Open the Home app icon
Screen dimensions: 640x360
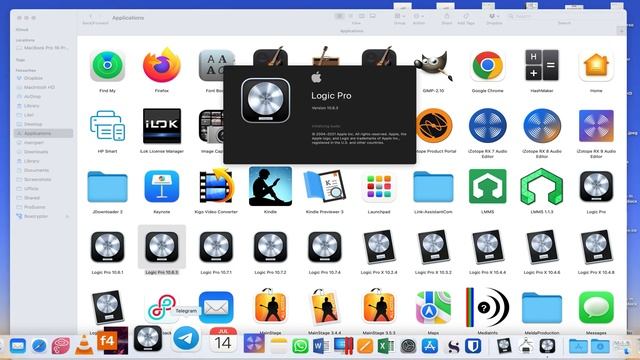tap(596, 65)
